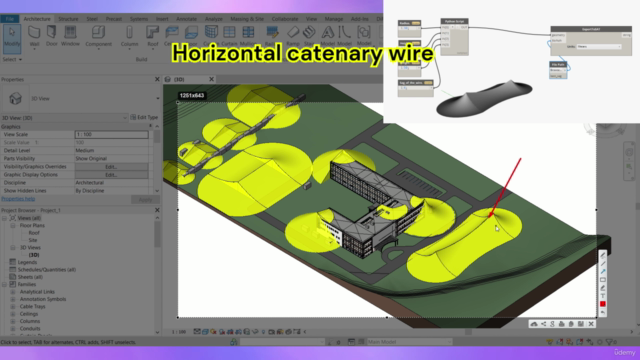Switch to the Structure ribbon tab

pos(68,19)
